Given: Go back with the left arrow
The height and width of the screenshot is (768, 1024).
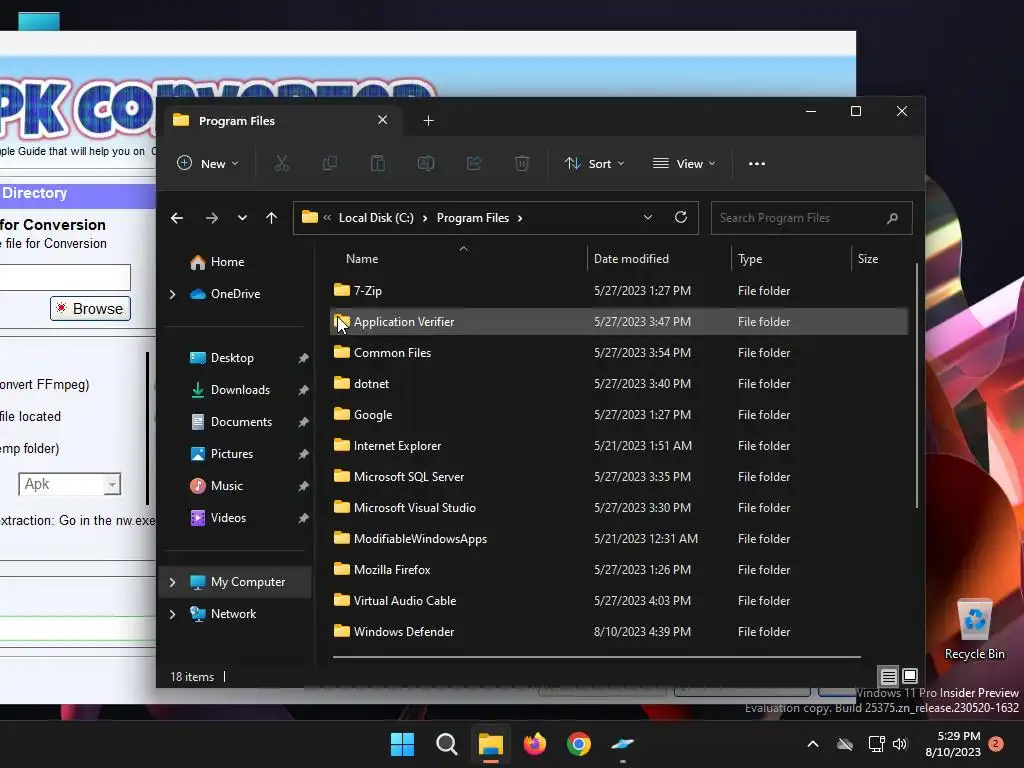Looking at the screenshot, I should tap(177, 218).
